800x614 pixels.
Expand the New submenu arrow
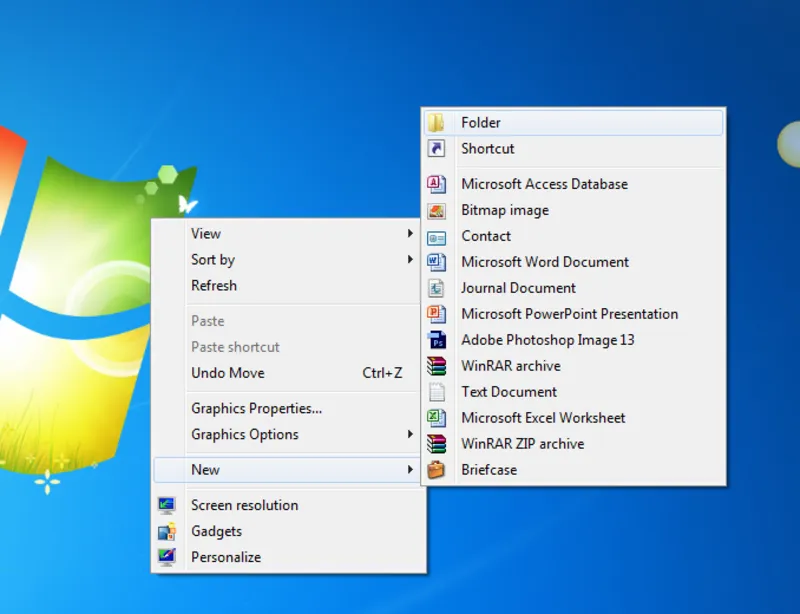(410, 469)
